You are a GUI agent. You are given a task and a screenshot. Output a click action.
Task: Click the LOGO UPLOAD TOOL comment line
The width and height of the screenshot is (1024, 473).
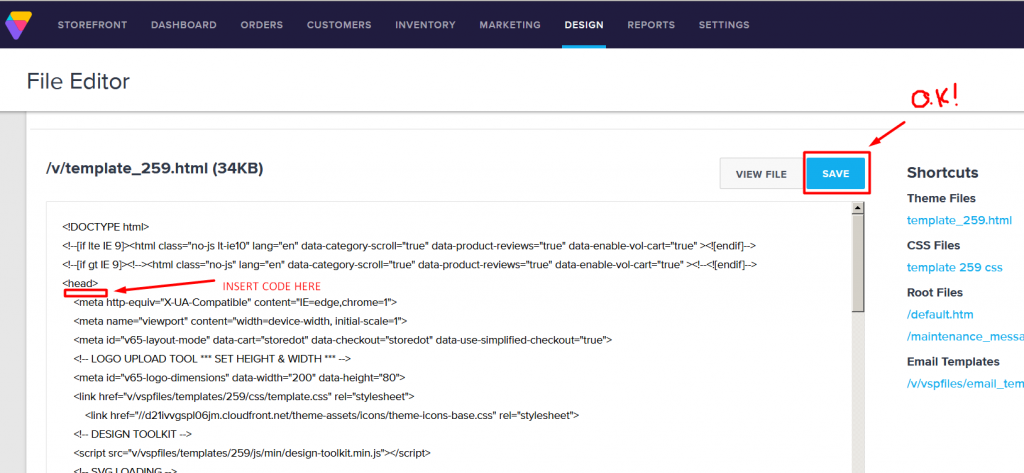point(212,359)
